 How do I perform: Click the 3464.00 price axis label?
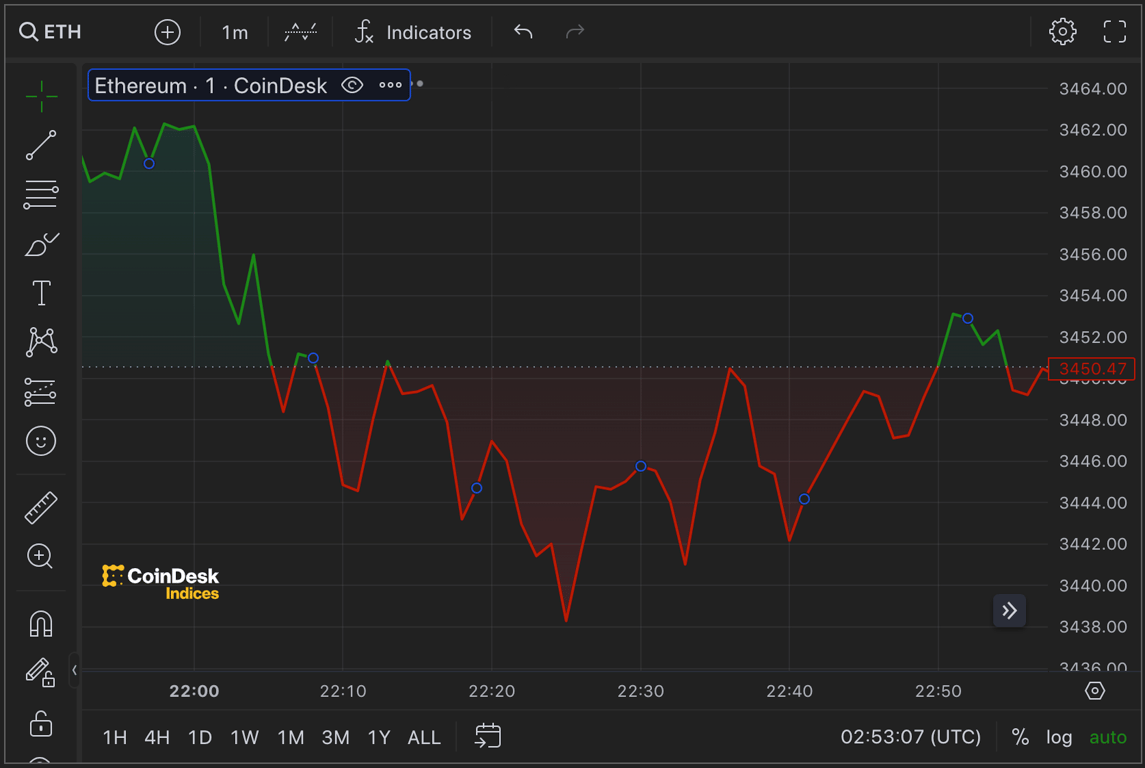(1093, 89)
